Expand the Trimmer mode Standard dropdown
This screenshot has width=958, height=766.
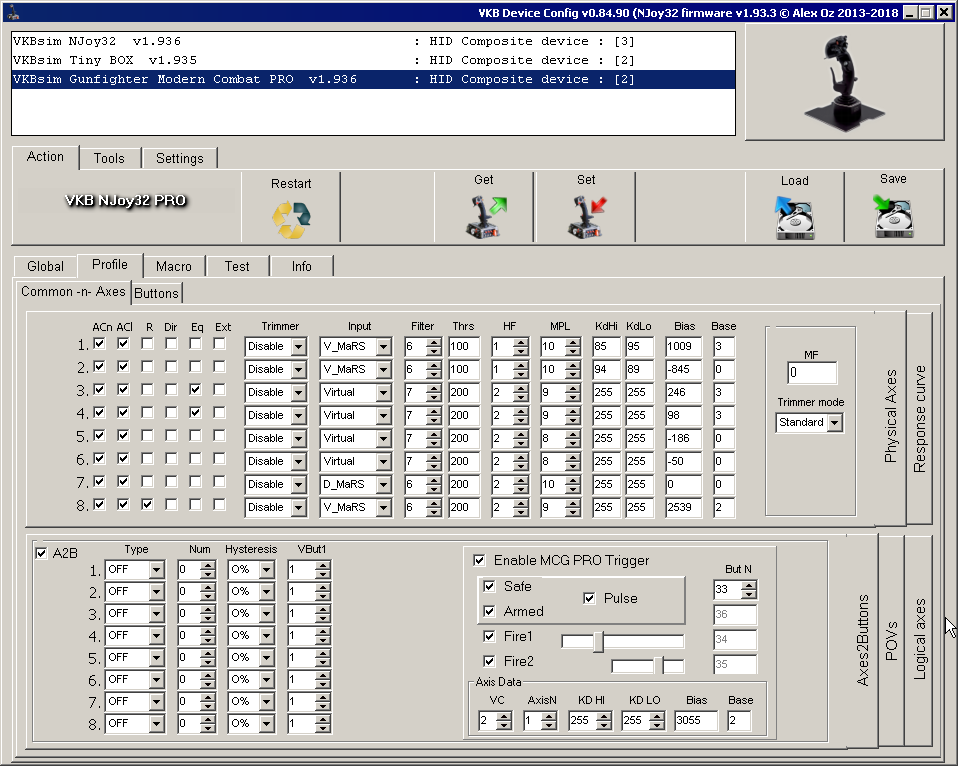835,423
